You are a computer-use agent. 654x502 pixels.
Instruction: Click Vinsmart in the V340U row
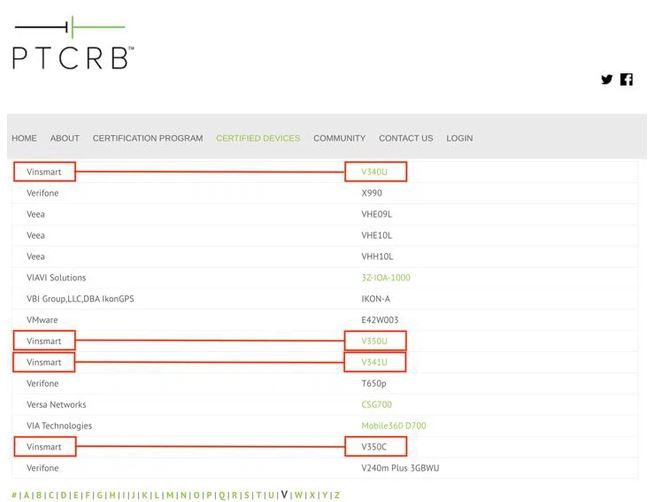pyautogui.click(x=44, y=172)
